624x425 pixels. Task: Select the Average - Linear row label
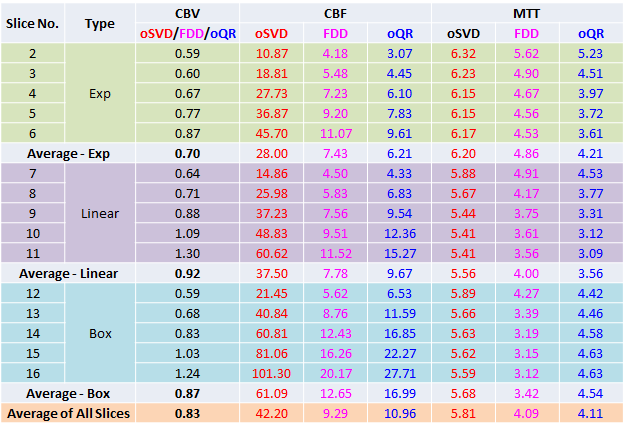(68, 273)
